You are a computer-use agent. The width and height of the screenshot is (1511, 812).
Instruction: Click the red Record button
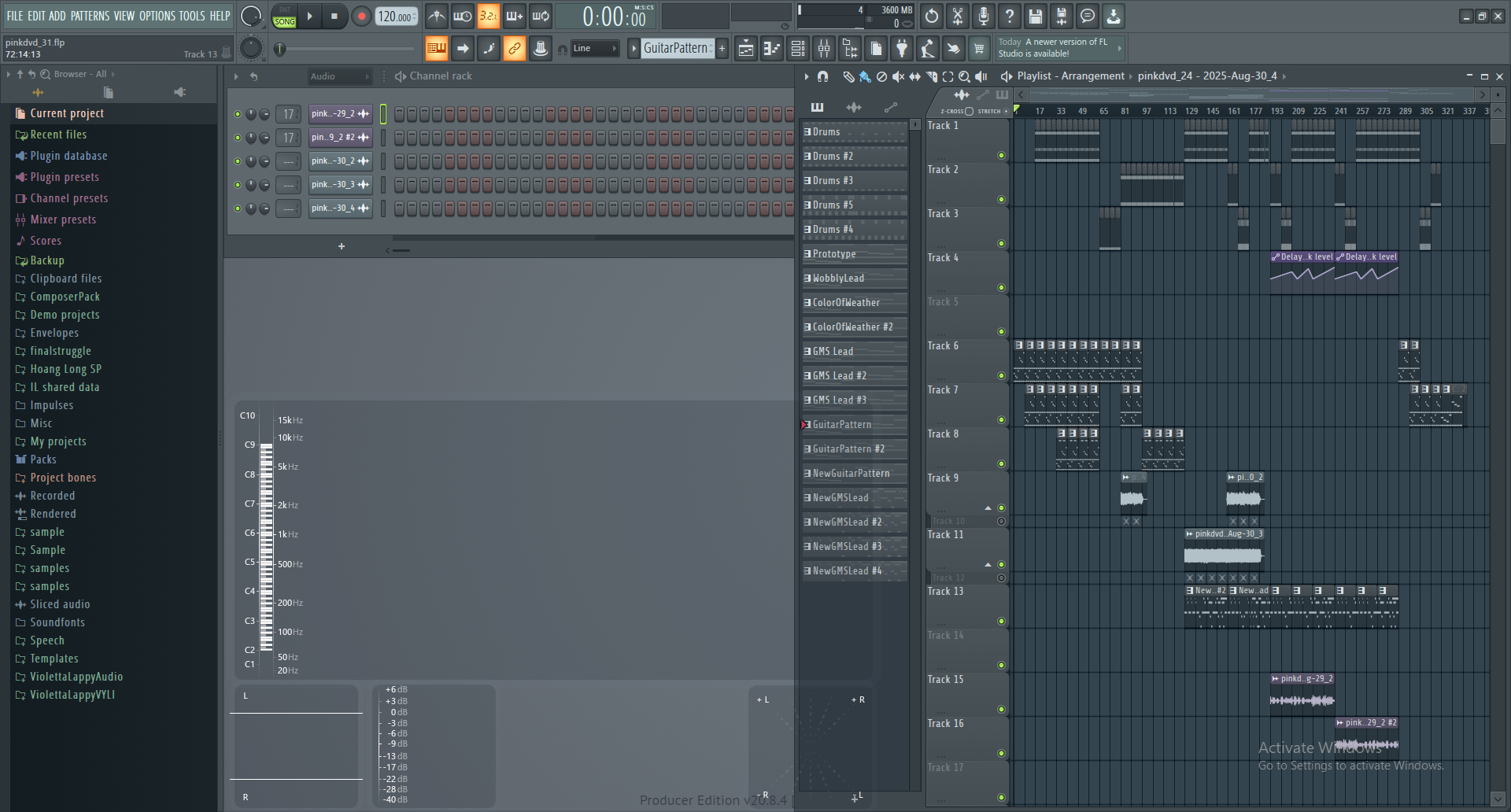(x=361, y=16)
